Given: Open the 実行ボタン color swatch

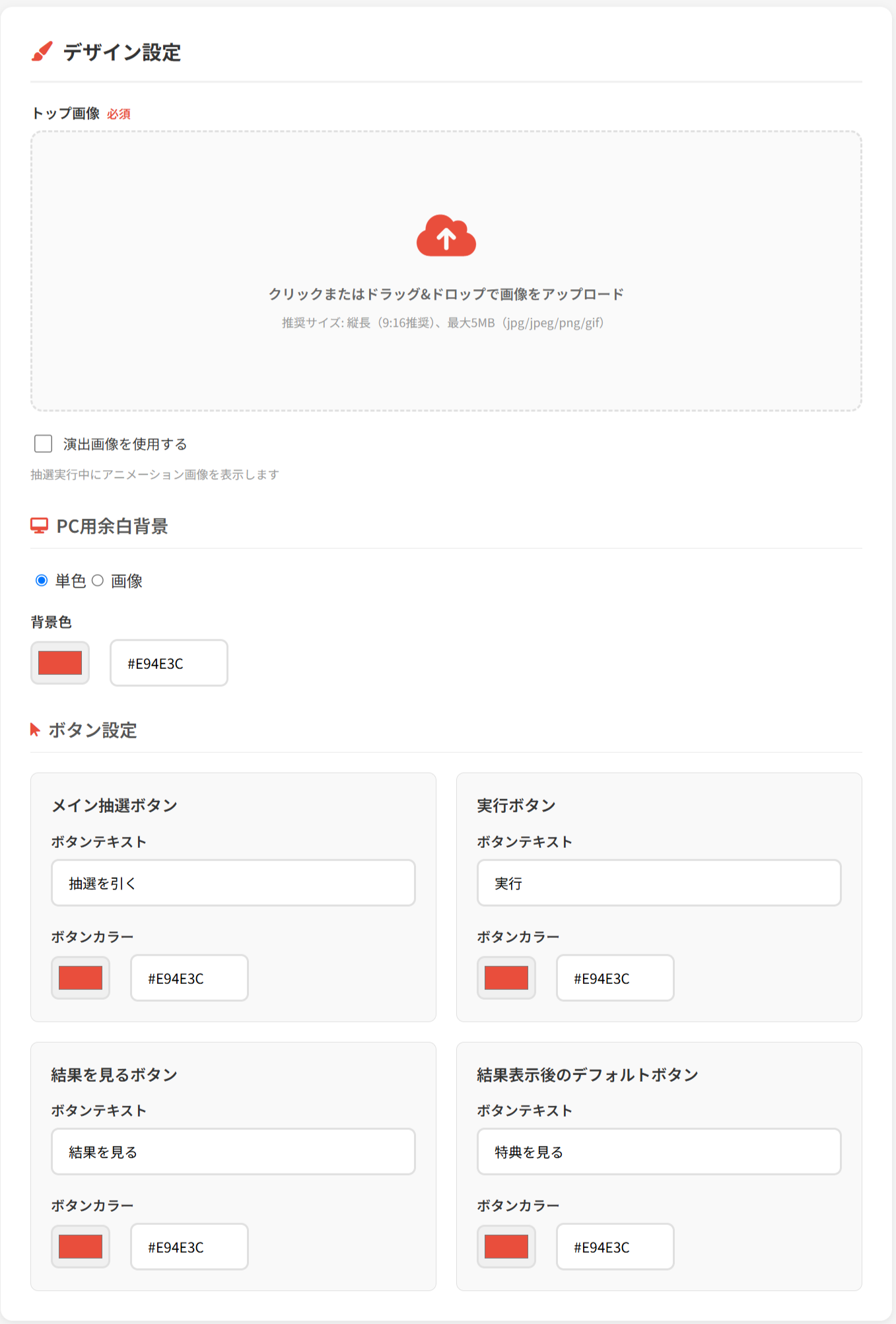Looking at the screenshot, I should pos(506,978).
